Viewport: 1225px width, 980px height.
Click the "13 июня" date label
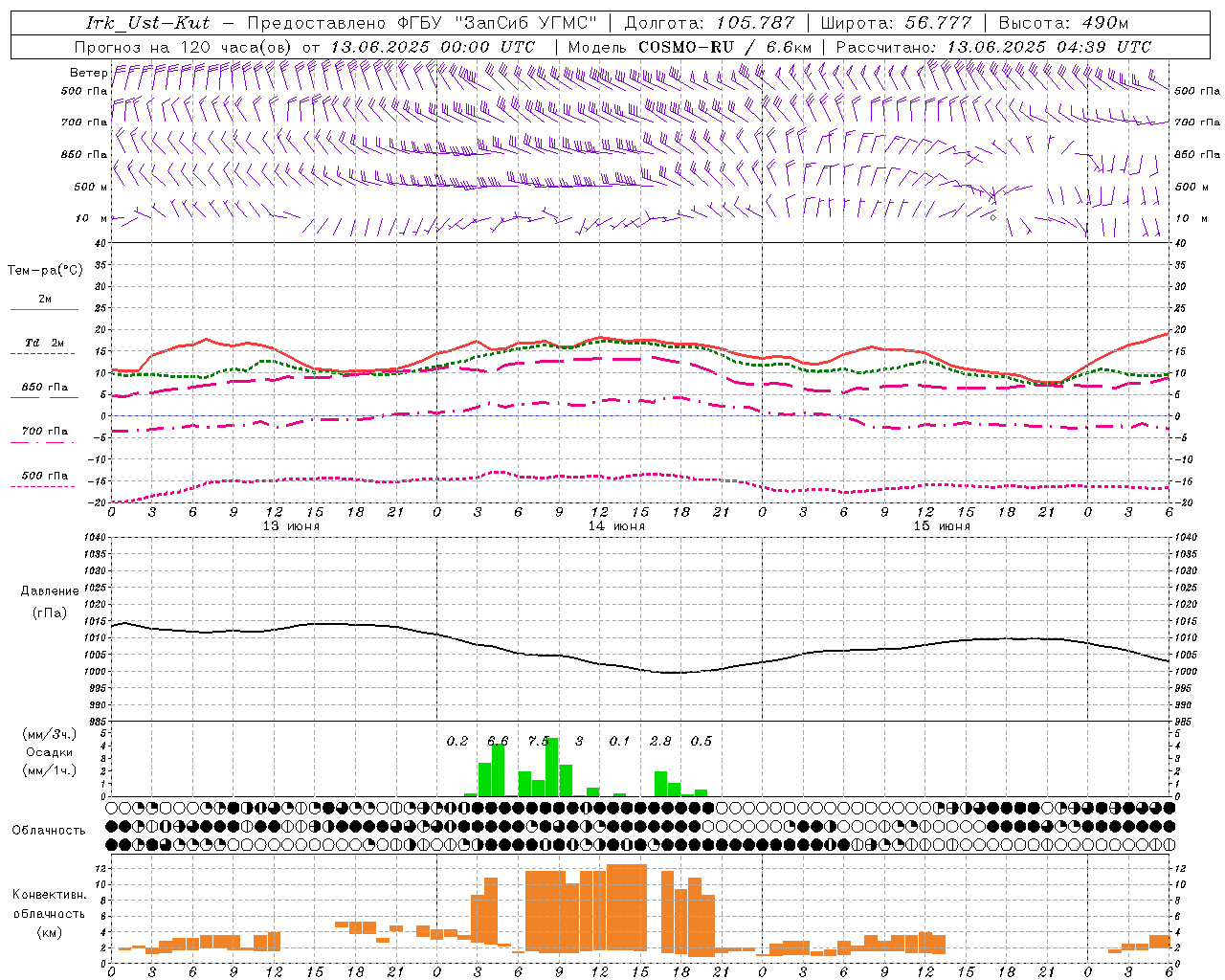291,526
